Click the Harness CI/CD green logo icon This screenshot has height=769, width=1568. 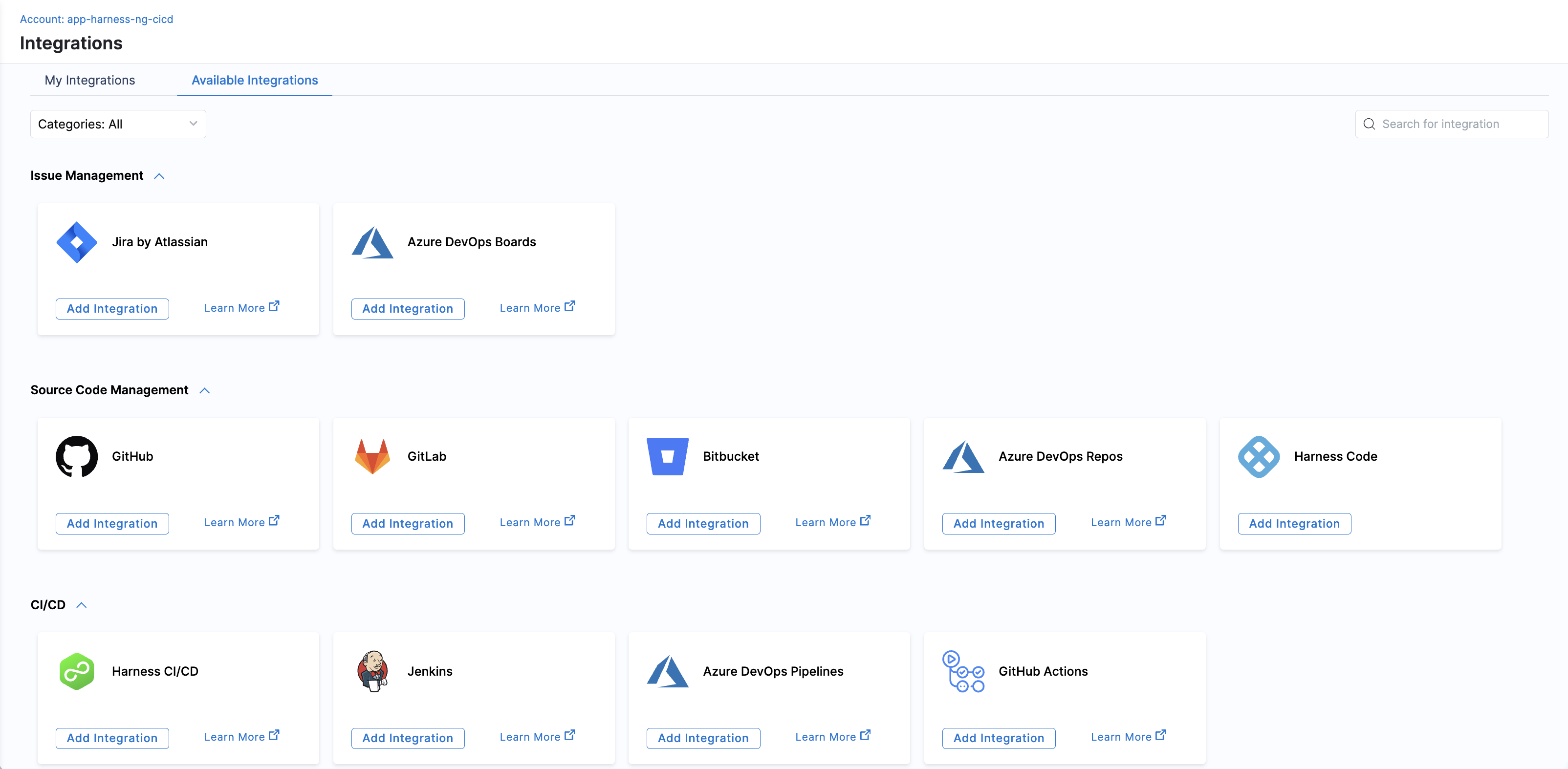[77, 671]
